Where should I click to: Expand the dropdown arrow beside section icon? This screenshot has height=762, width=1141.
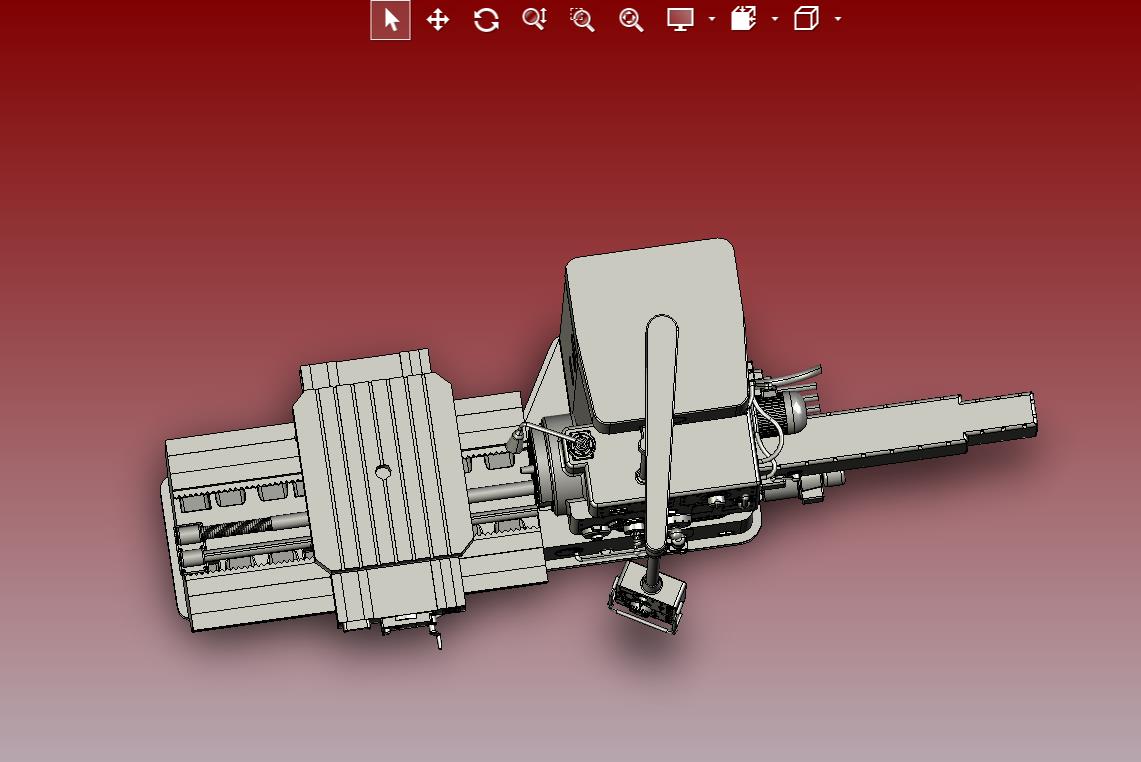[x=775, y=20]
